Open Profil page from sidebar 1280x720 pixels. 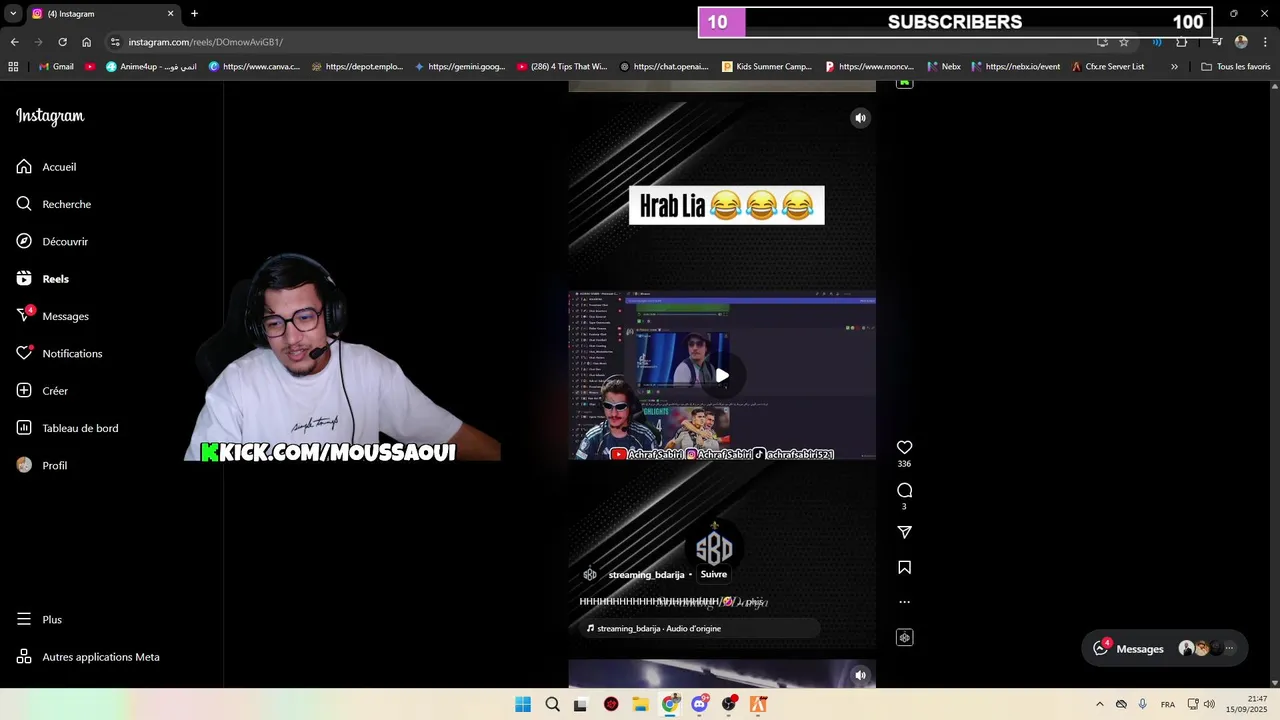pyautogui.click(x=42, y=465)
